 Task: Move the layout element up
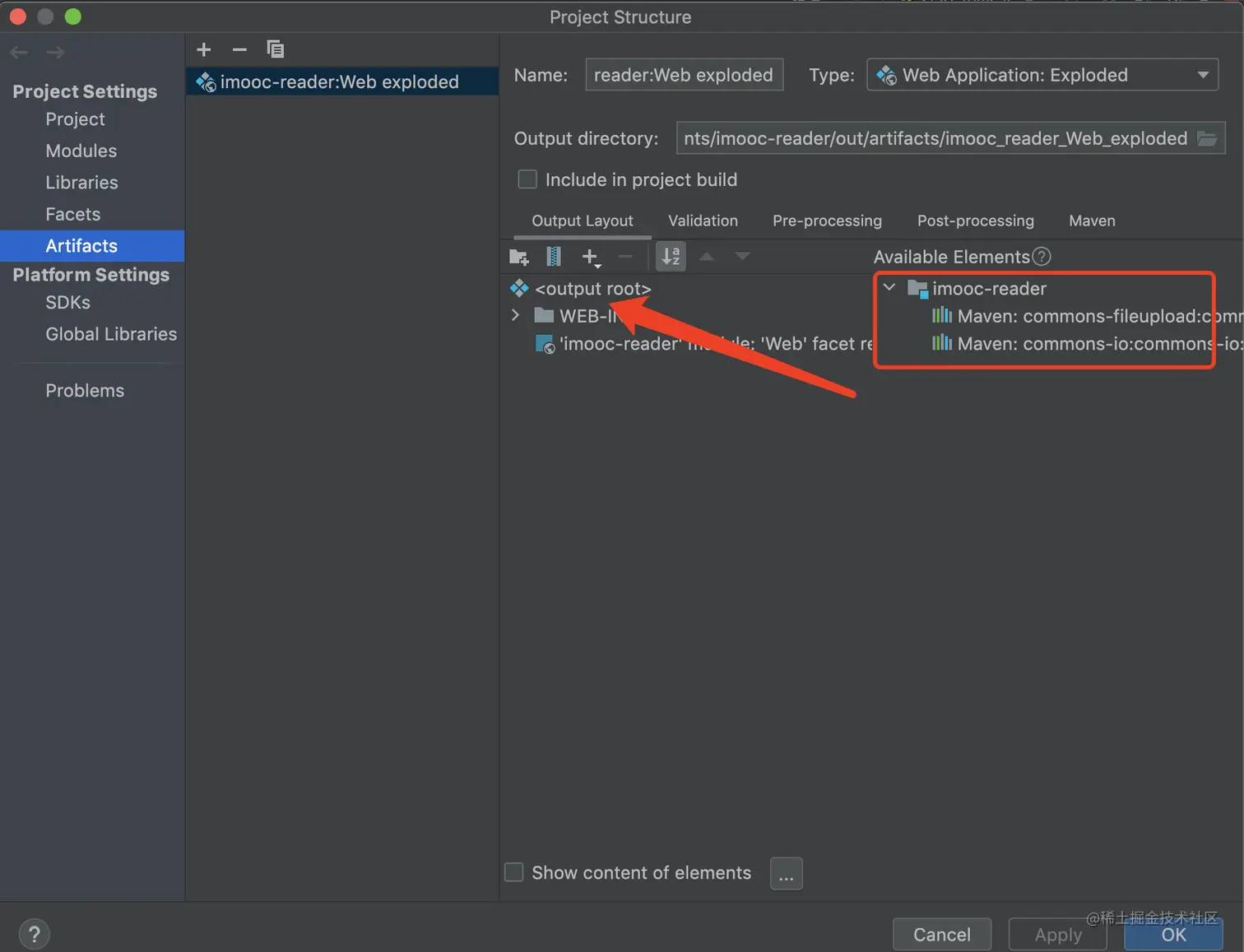707,257
